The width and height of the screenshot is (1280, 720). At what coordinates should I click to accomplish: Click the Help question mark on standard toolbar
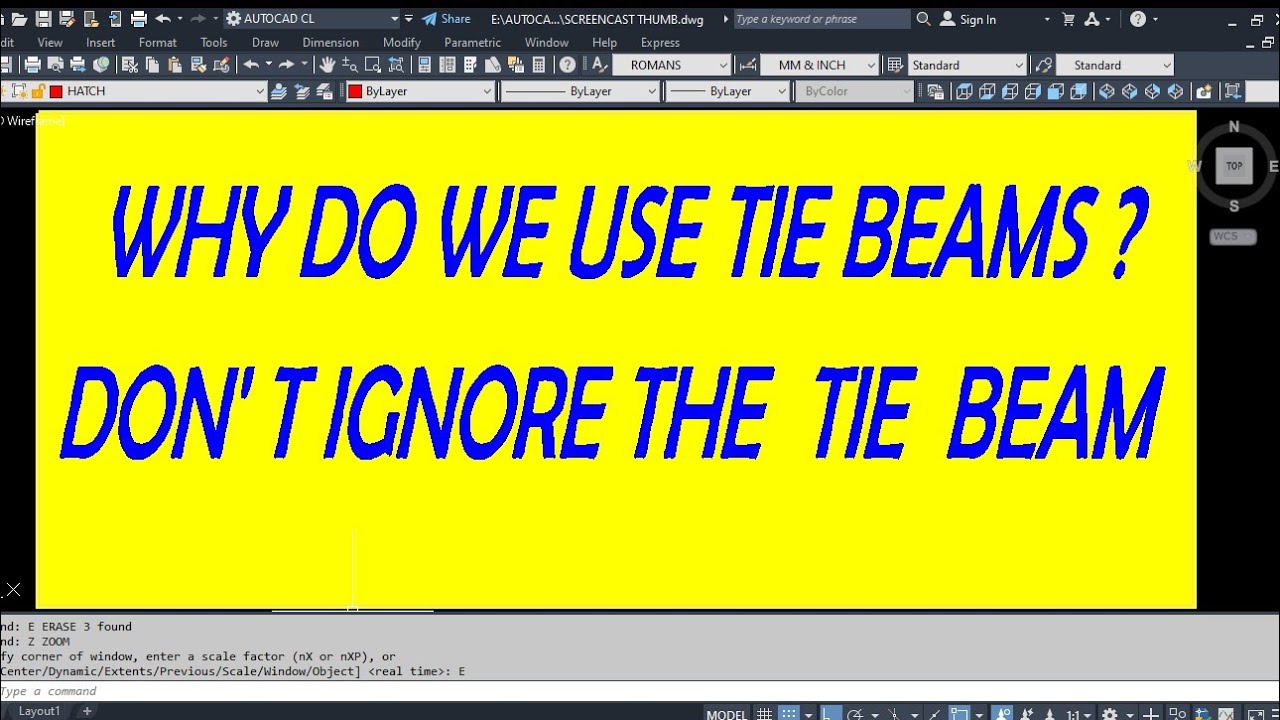point(567,65)
